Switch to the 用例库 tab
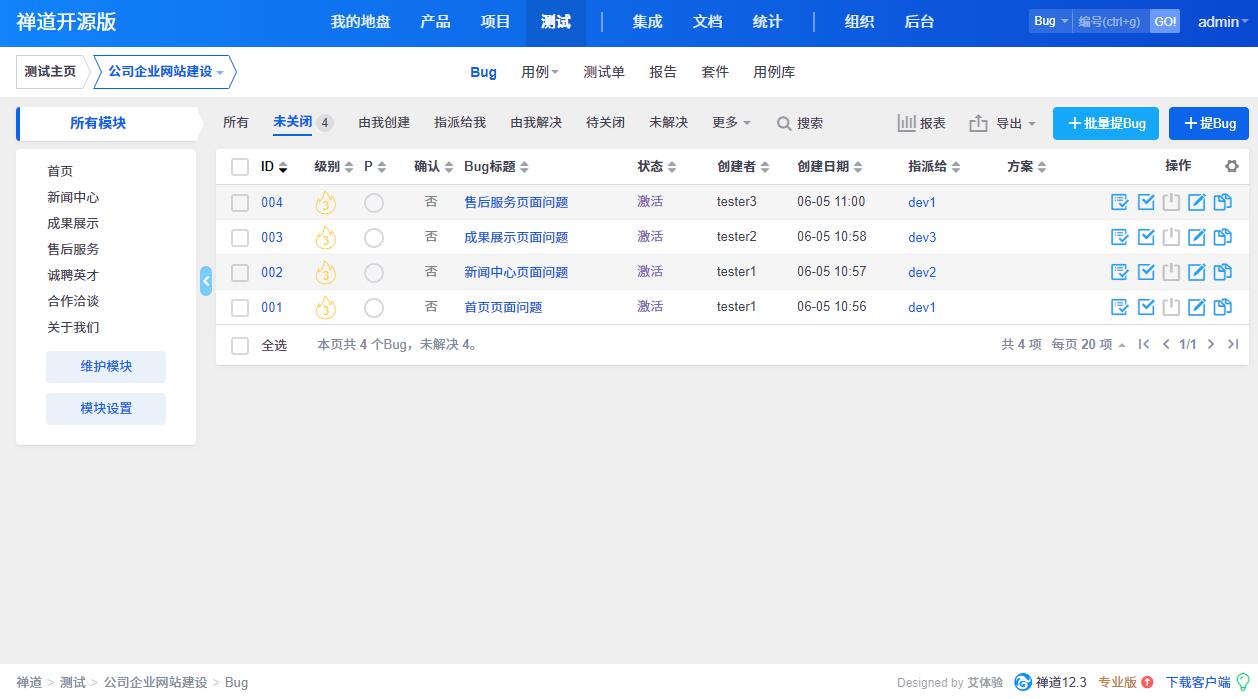This screenshot has width=1258, height=699. 774,72
